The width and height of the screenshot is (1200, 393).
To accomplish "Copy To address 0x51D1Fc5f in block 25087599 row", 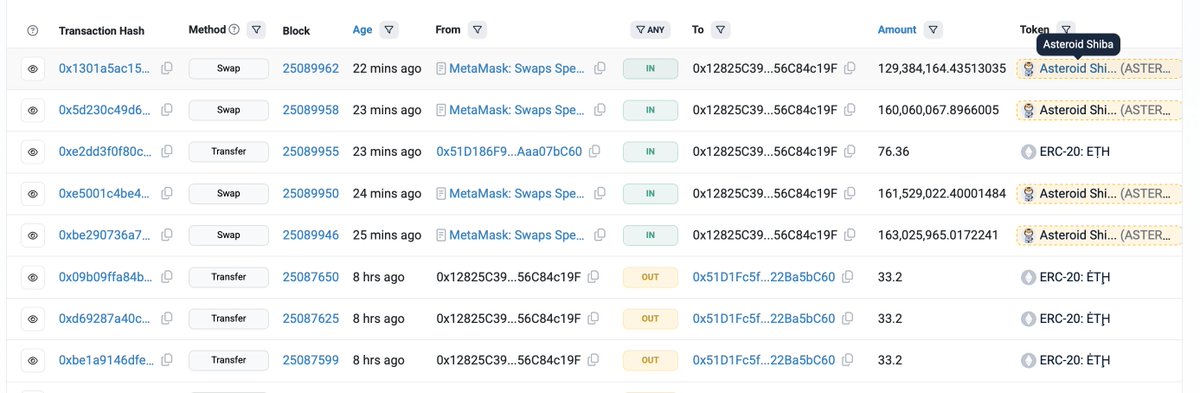I will 847,360.
